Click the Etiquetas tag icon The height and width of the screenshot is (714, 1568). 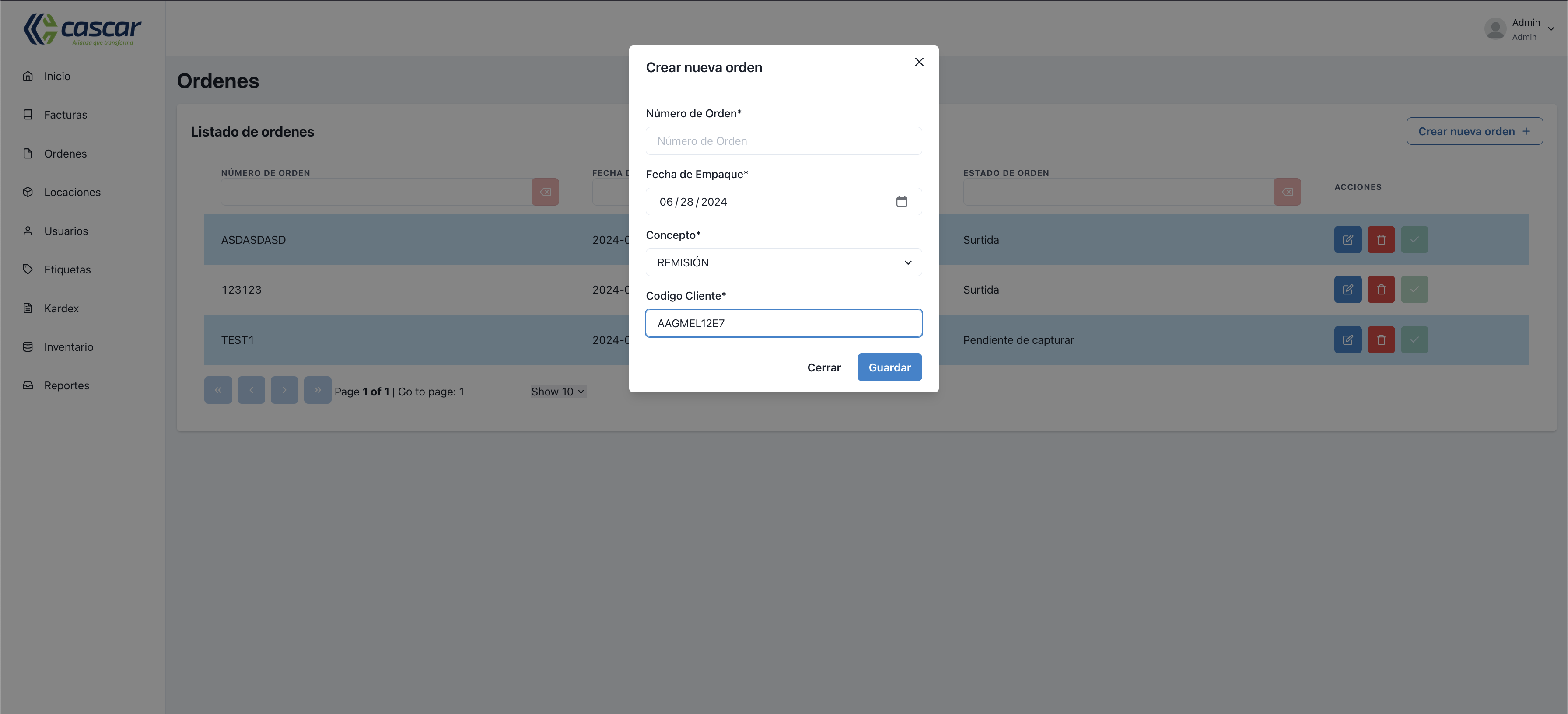click(x=28, y=269)
